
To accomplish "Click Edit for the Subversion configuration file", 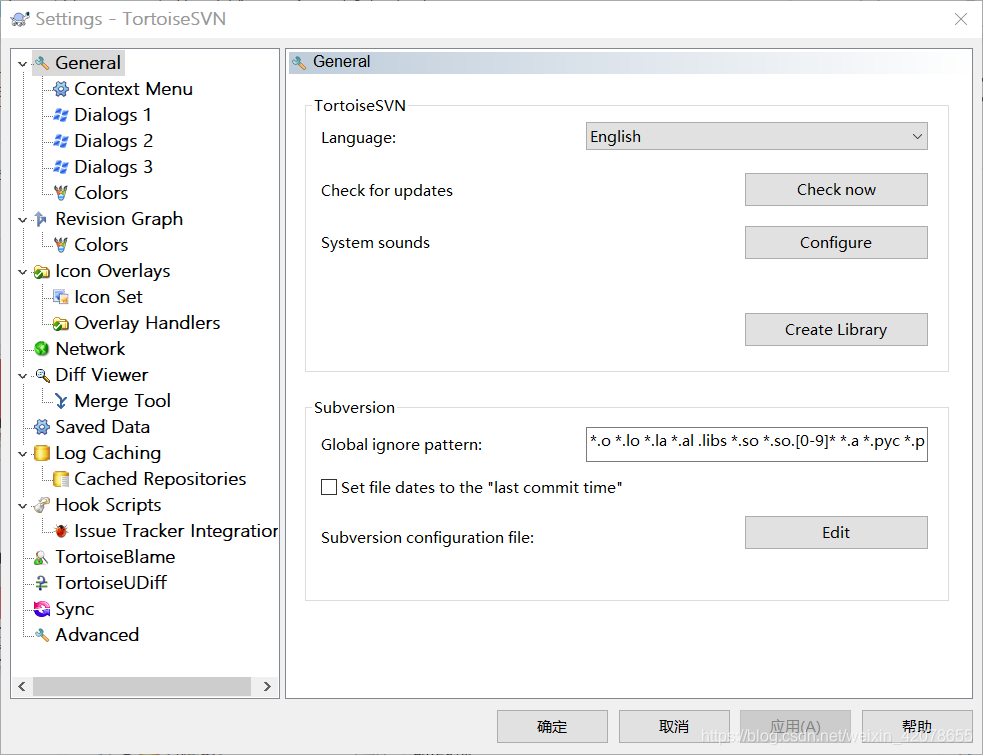I will pos(836,532).
